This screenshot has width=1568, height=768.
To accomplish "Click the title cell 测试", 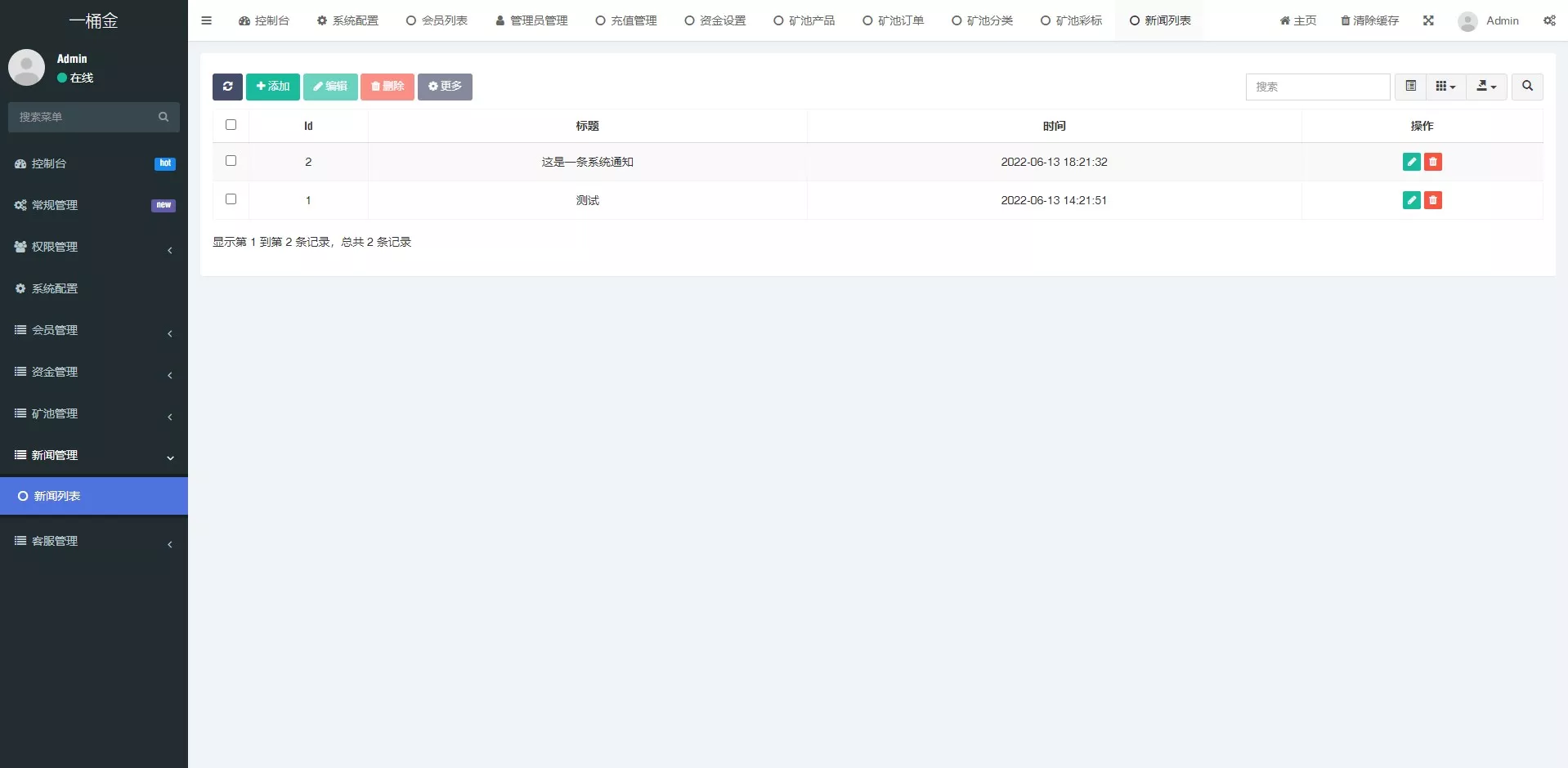I will coord(587,200).
